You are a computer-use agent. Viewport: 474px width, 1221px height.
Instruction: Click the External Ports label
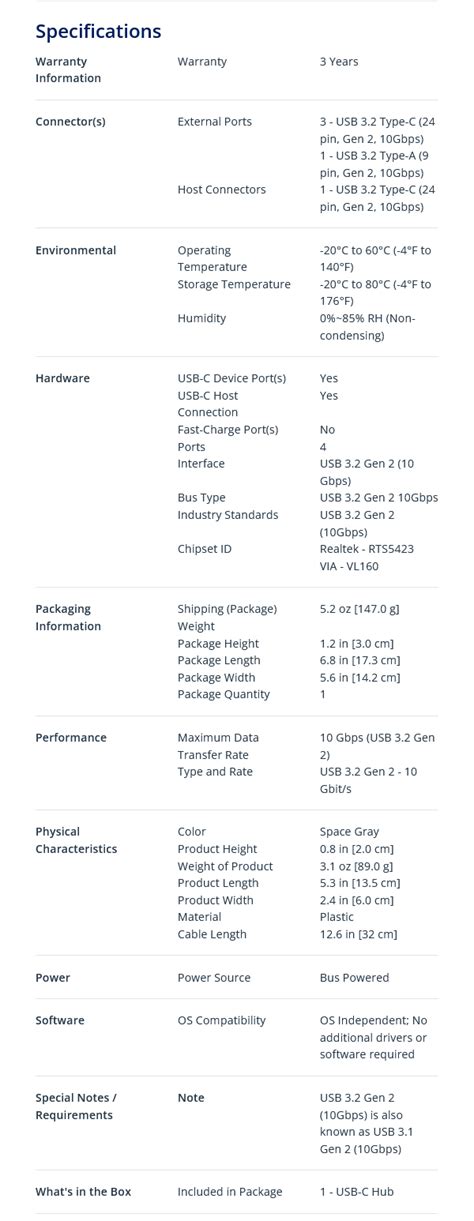coord(215,122)
